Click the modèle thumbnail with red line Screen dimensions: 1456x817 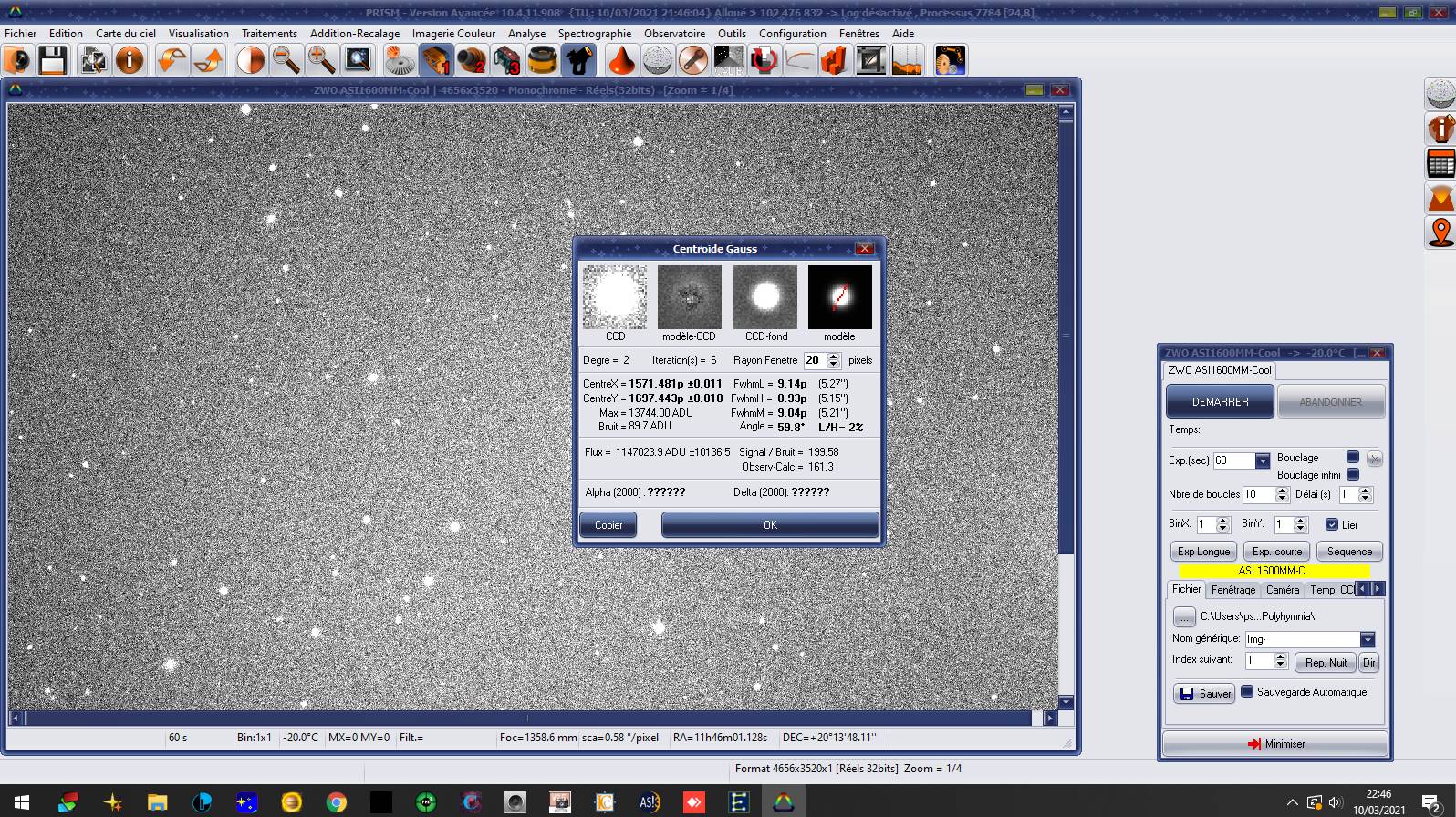840,297
